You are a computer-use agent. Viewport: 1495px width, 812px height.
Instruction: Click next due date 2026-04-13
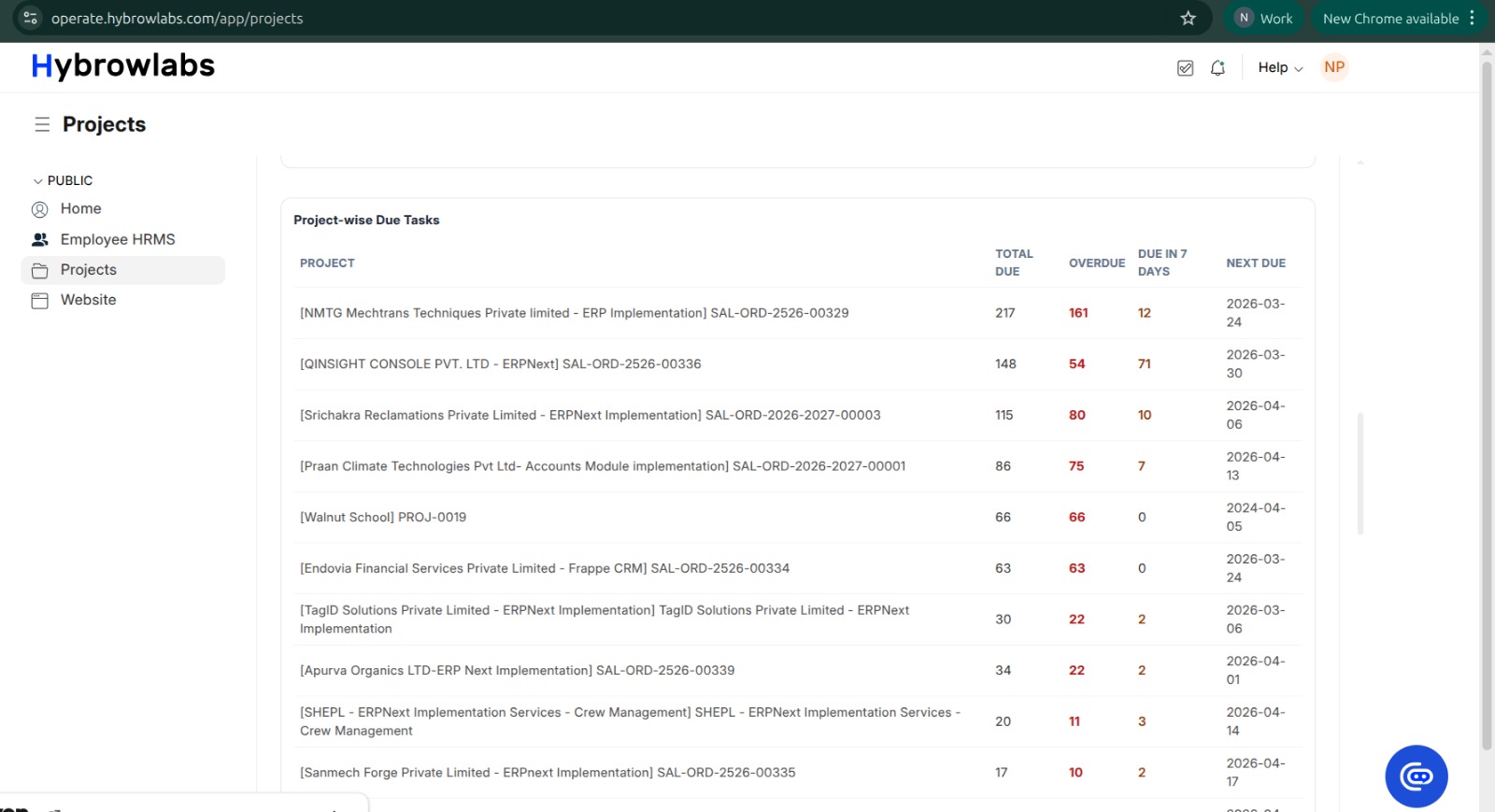(1256, 466)
